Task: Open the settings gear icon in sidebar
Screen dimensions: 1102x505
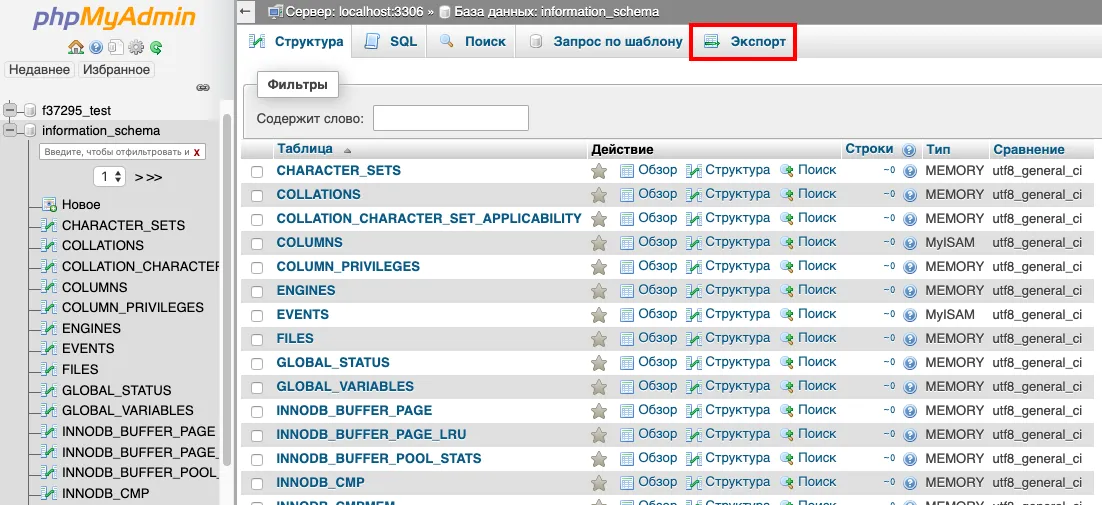Action: (136, 47)
